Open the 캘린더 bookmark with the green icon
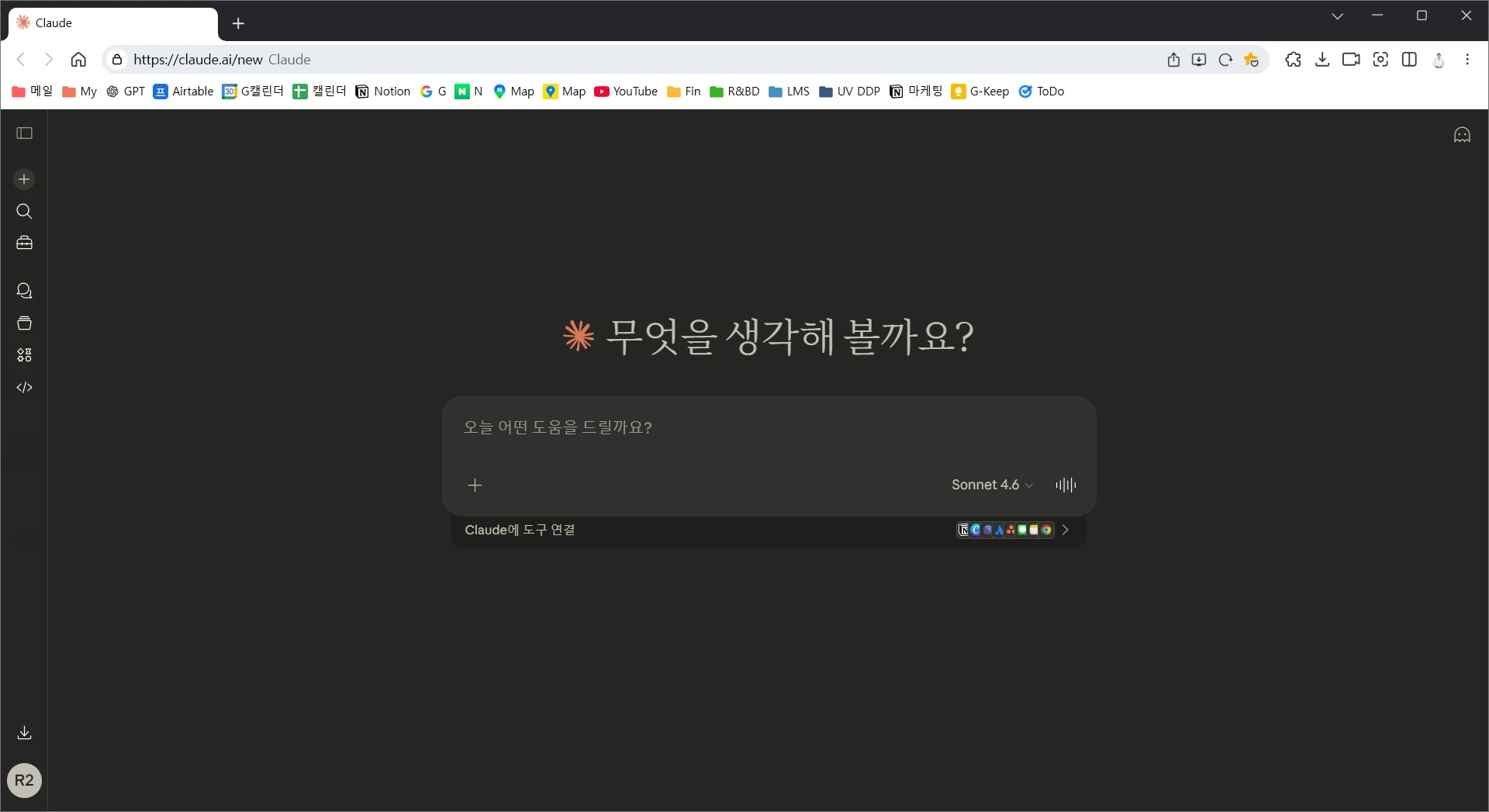The image size is (1489, 812). (320, 92)
